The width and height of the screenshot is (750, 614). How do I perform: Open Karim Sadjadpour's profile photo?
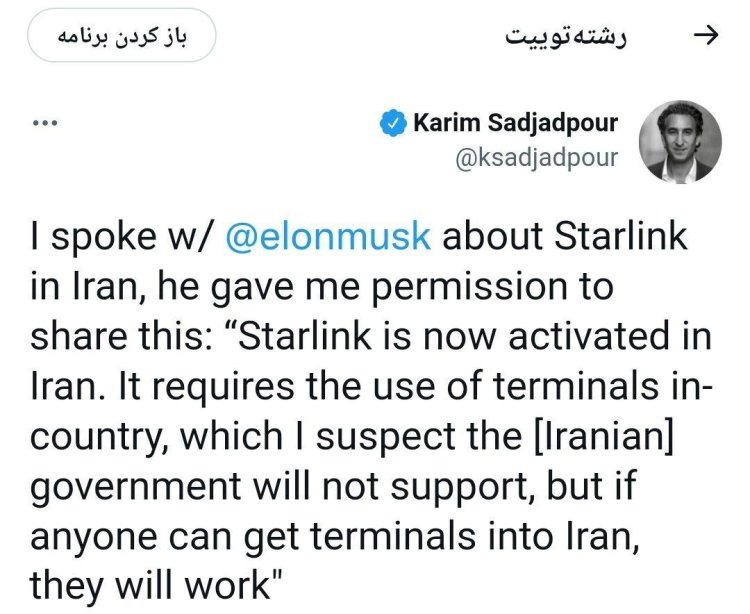click(x=680, y=142)
